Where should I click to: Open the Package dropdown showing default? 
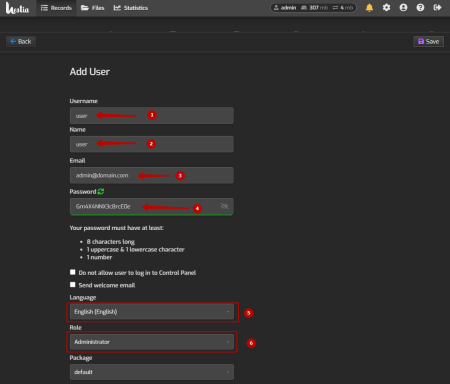152,372
